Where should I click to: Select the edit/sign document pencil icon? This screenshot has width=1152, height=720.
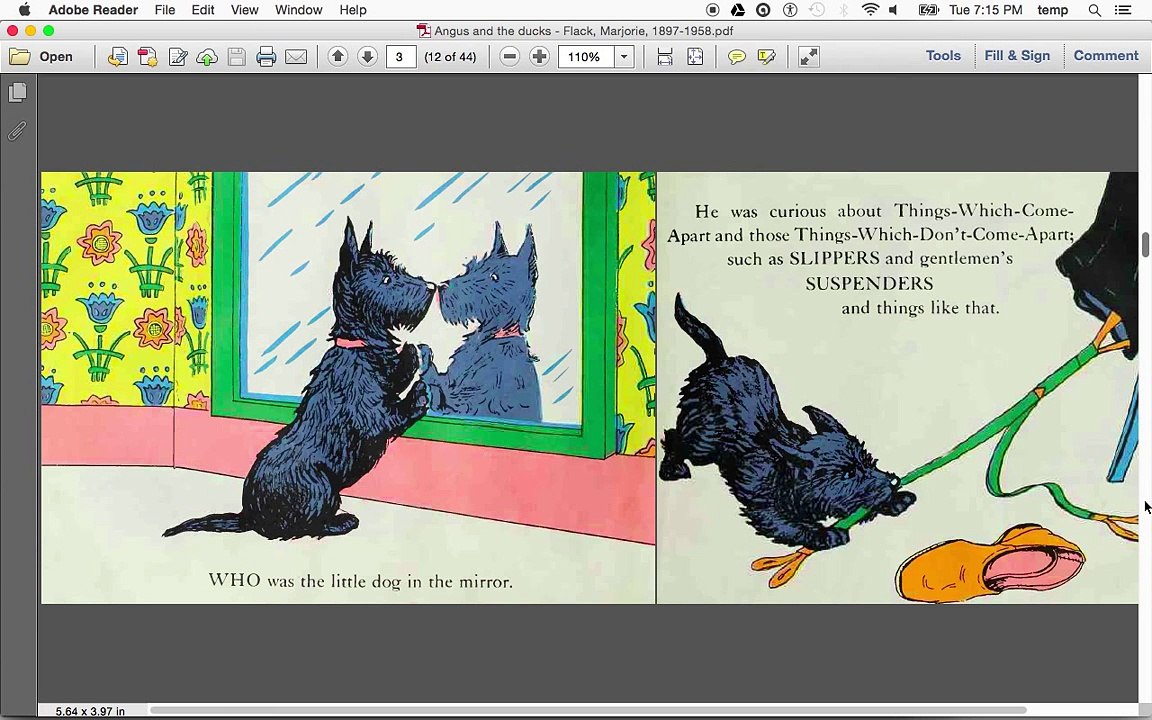pos(178,57)
